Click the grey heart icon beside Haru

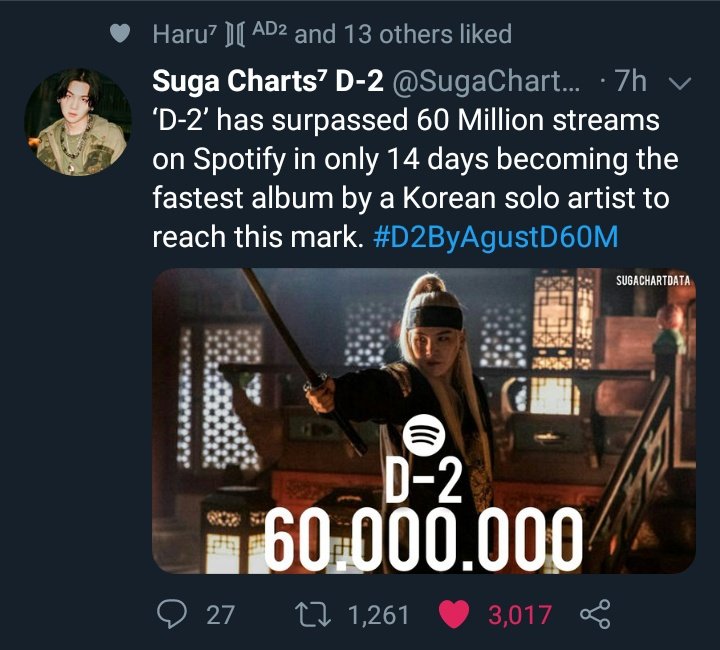(x=120, y=34)
